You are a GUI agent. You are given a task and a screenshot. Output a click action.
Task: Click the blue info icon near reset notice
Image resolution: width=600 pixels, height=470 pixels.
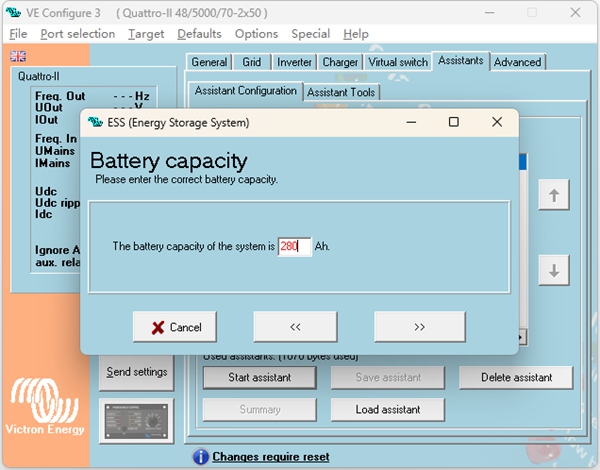pyautogui.click(x=201, y=457)
